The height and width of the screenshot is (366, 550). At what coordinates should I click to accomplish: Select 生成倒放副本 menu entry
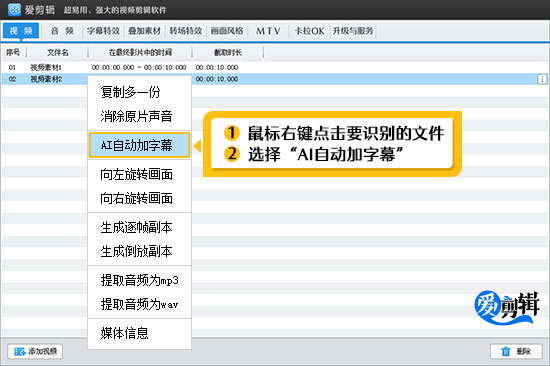click(x=139, y=251)
